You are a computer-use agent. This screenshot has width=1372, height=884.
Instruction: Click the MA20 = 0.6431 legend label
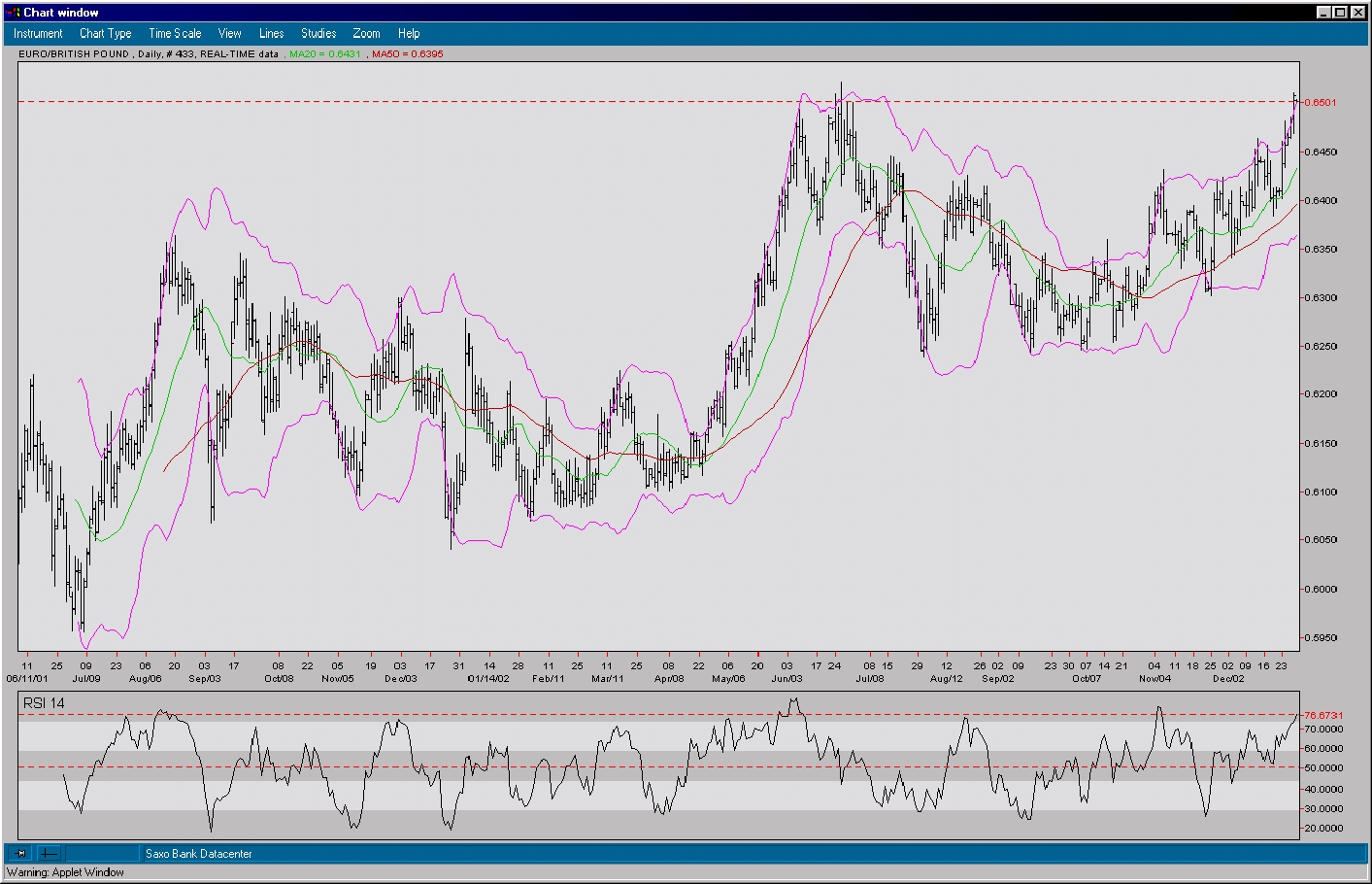[x=324, y=54]
